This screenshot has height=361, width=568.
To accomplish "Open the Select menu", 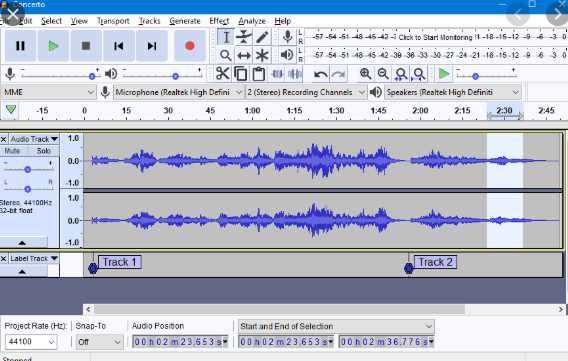I will (51, 21).
